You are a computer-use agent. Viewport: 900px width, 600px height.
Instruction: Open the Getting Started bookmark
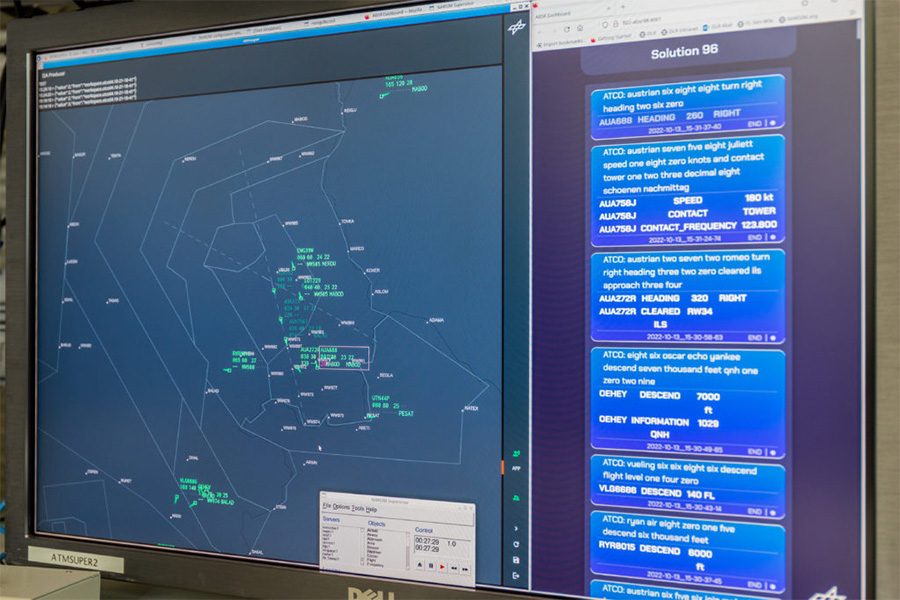[x=612, y=38]
